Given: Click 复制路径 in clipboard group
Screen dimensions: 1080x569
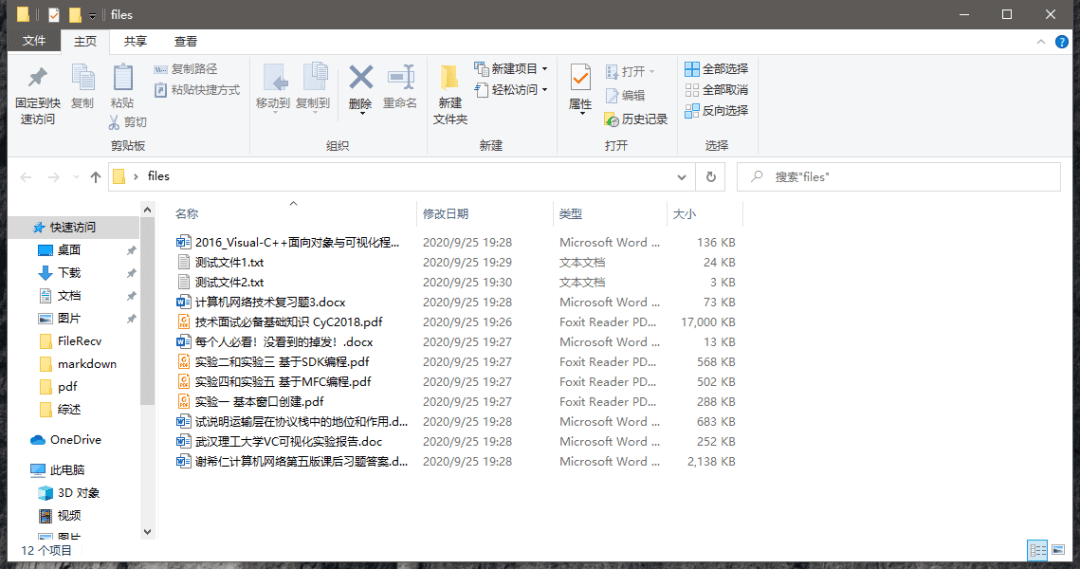Looking at the screenshot, I should 185,69.
